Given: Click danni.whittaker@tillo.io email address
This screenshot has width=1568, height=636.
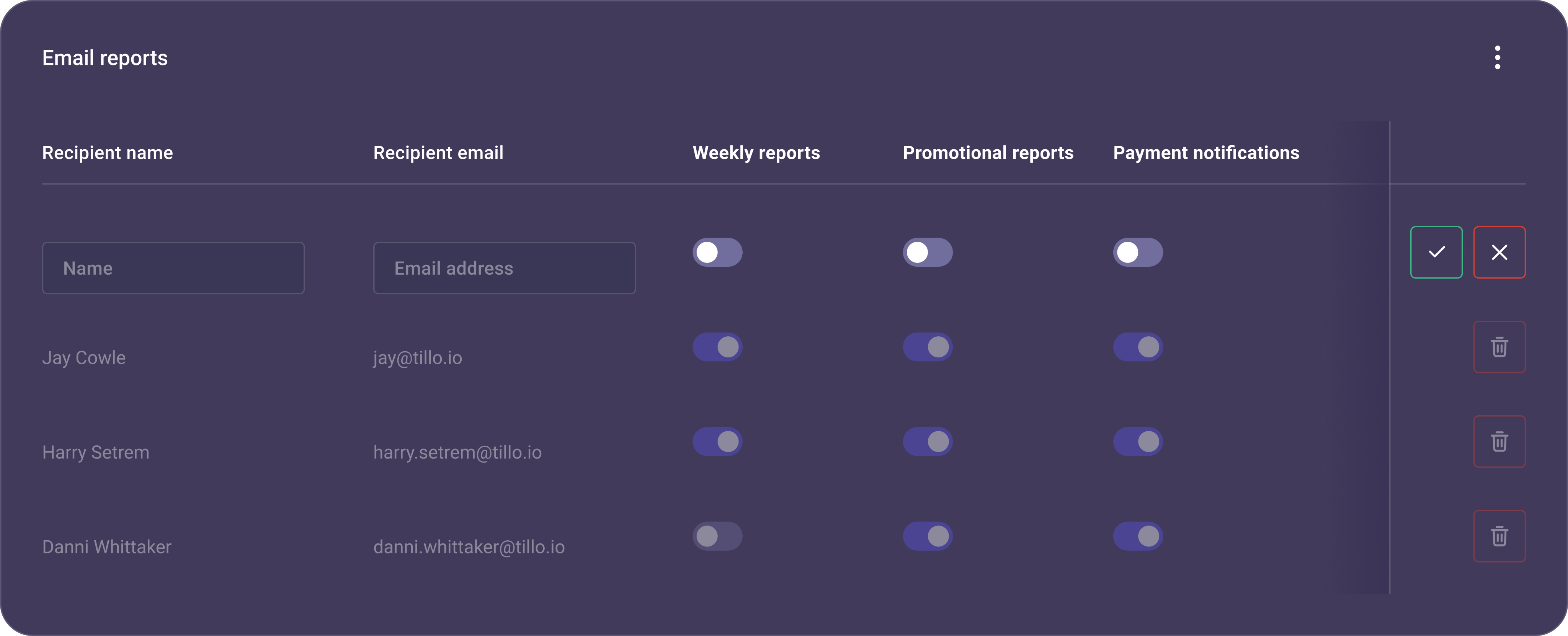Looking at the screenshot, I should coord(469,547).
